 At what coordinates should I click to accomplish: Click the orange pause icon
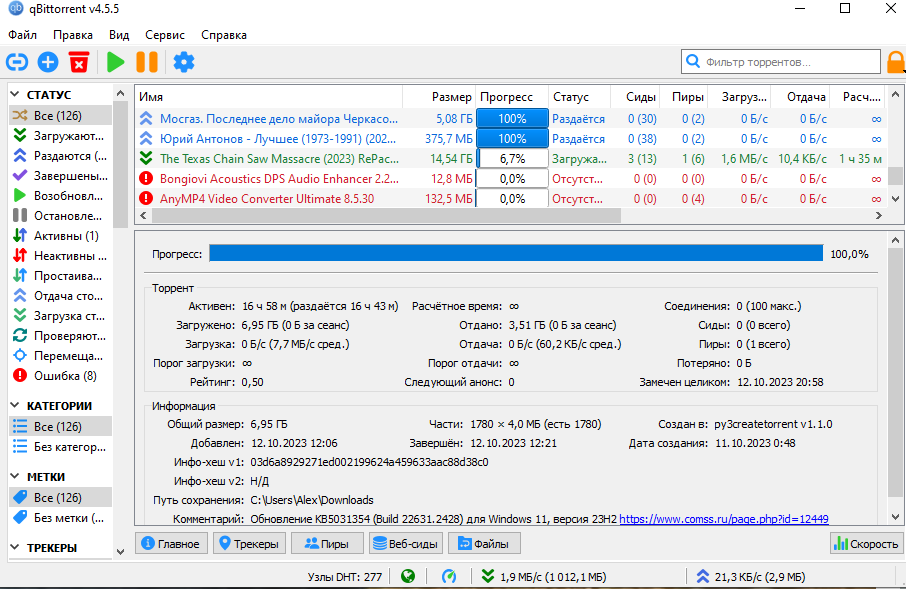tap(147, 62)
